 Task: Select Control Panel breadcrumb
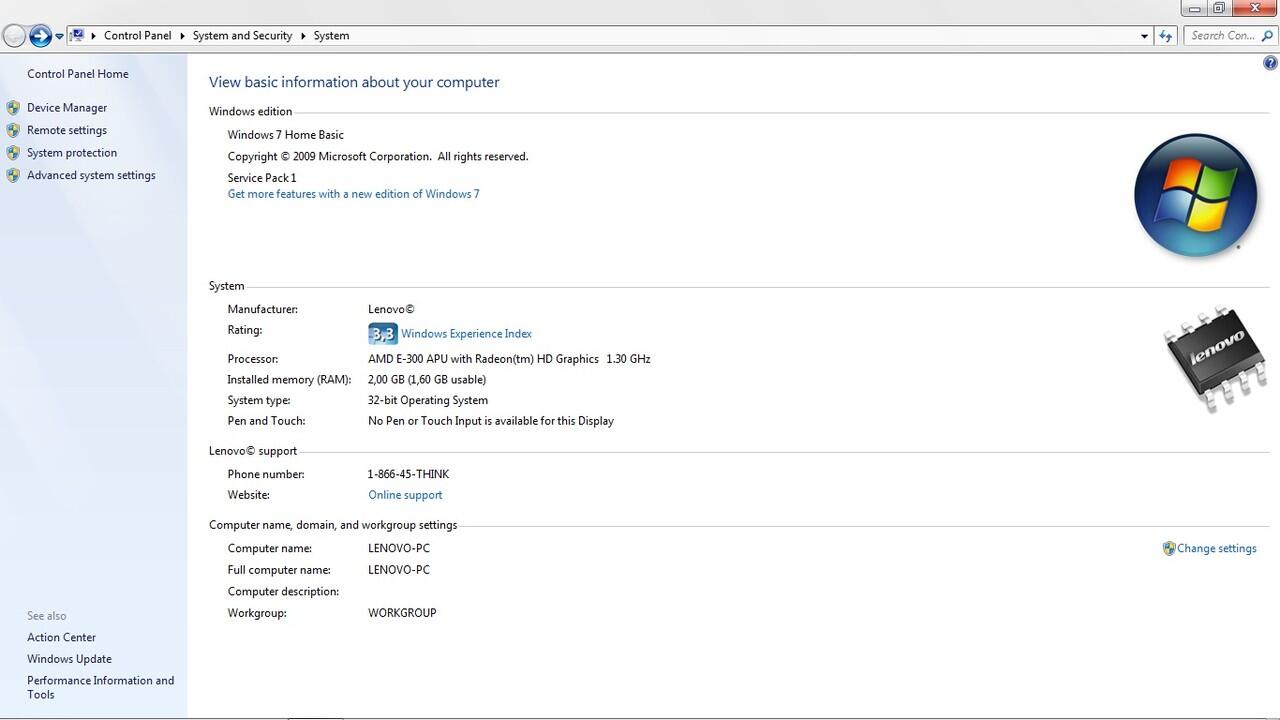click(x=137, y=35)
